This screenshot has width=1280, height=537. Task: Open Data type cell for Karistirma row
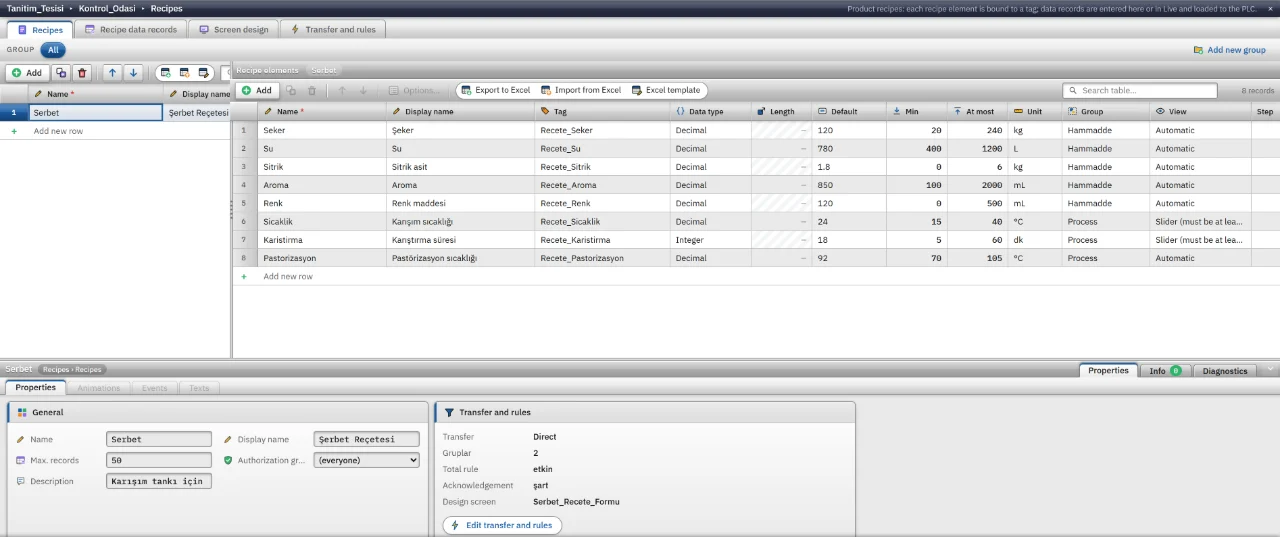(x=710, y=240)
